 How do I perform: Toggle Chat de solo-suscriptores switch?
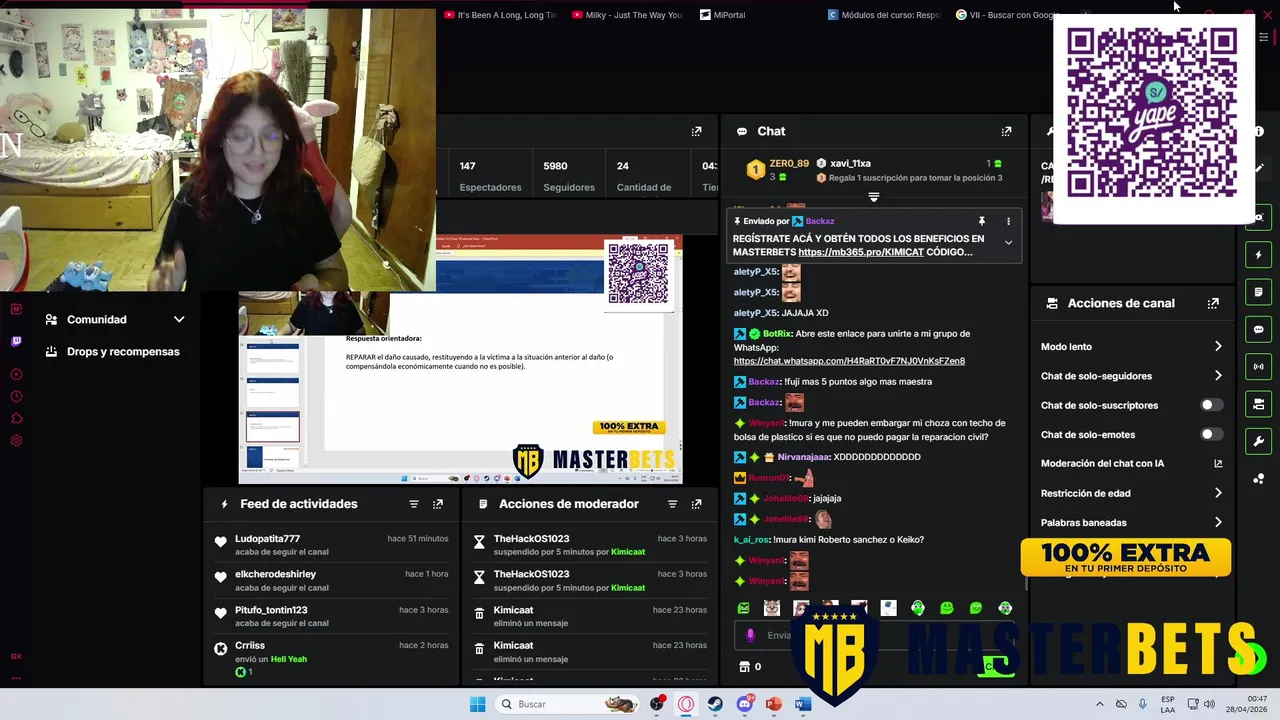1211,405
